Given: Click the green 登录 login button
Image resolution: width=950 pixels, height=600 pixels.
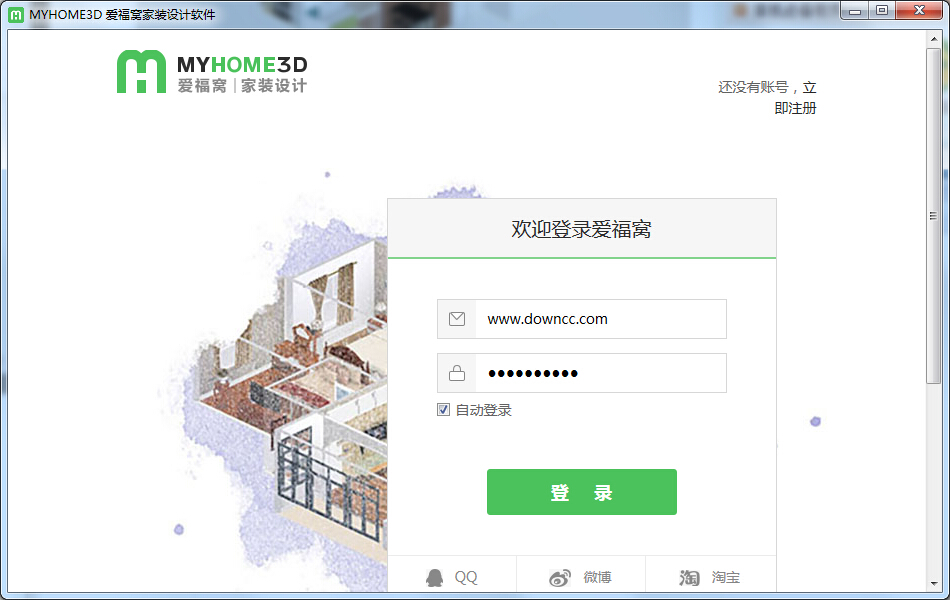Looking at the screenshot, I should [581, 491].
